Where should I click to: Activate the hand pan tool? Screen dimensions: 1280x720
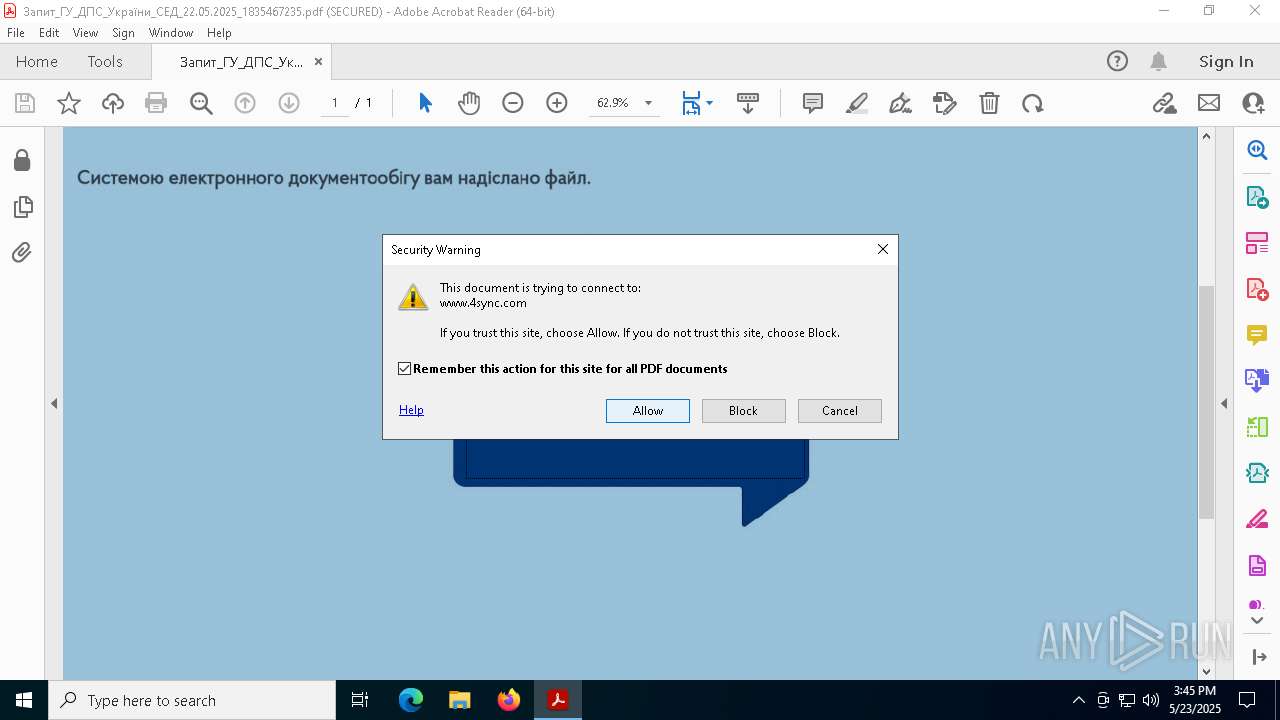tap(469, 103)
